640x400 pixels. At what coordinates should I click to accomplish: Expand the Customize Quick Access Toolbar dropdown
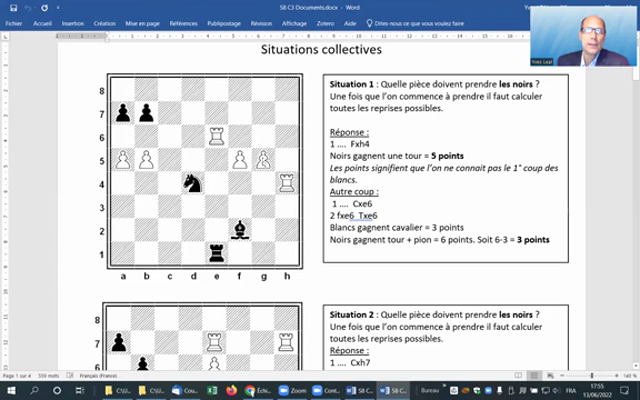(56, 8)
